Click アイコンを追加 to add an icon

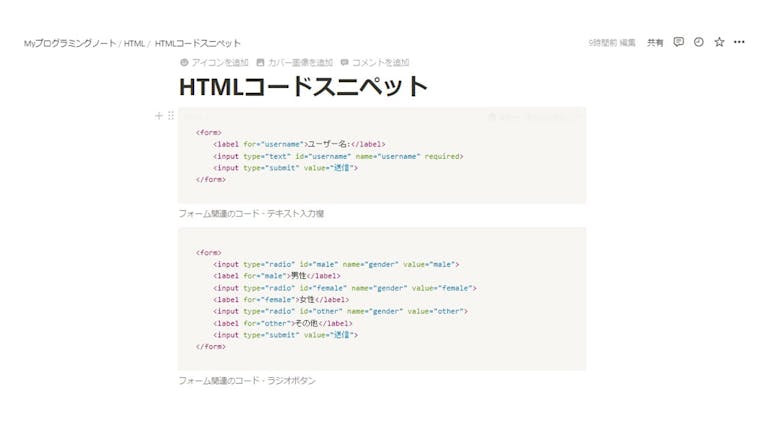(215, 62)
